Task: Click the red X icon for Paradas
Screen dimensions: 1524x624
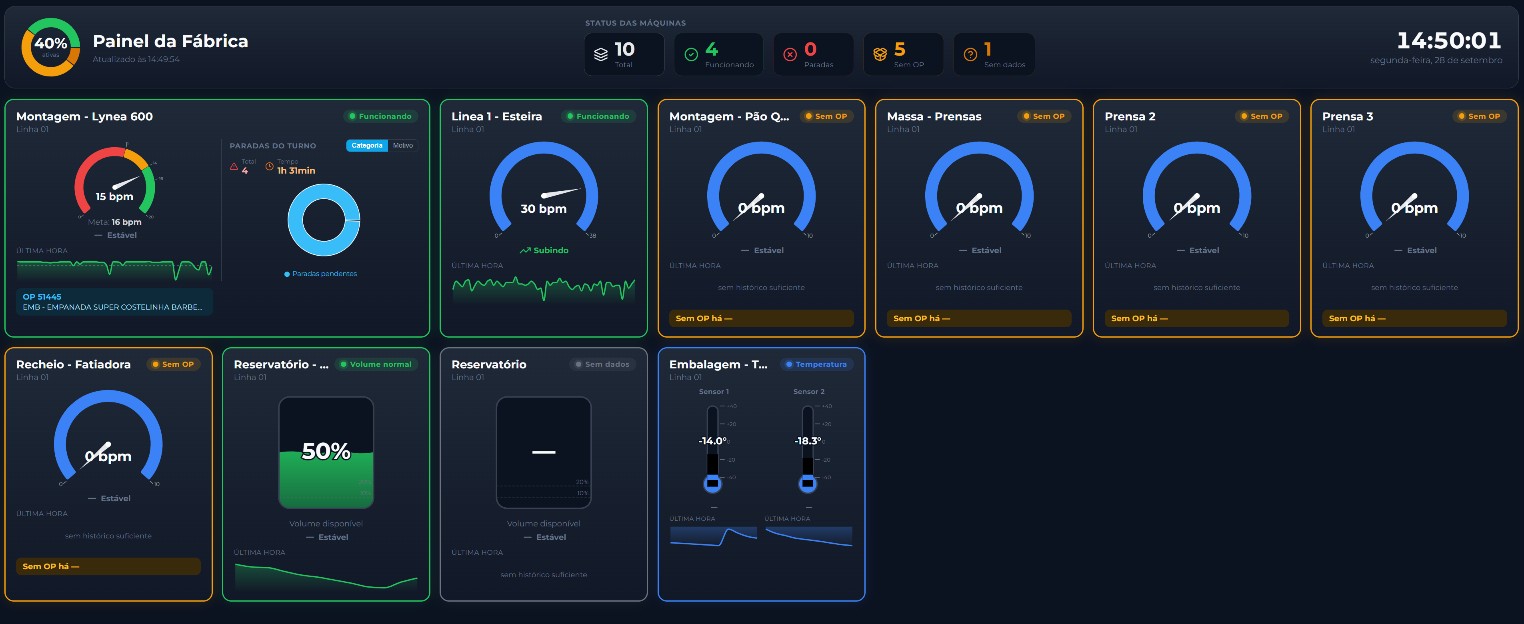Action: [790, 54]
